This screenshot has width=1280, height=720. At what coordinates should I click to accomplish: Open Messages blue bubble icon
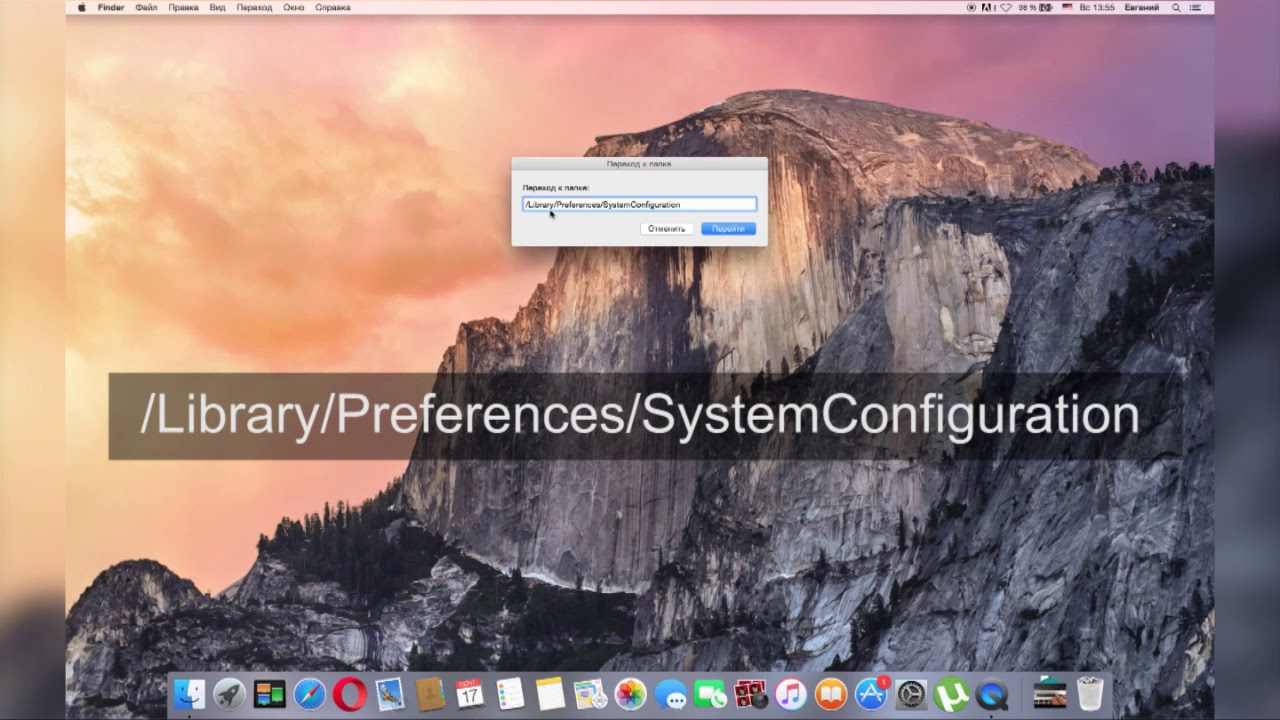[x=671, y=693]
